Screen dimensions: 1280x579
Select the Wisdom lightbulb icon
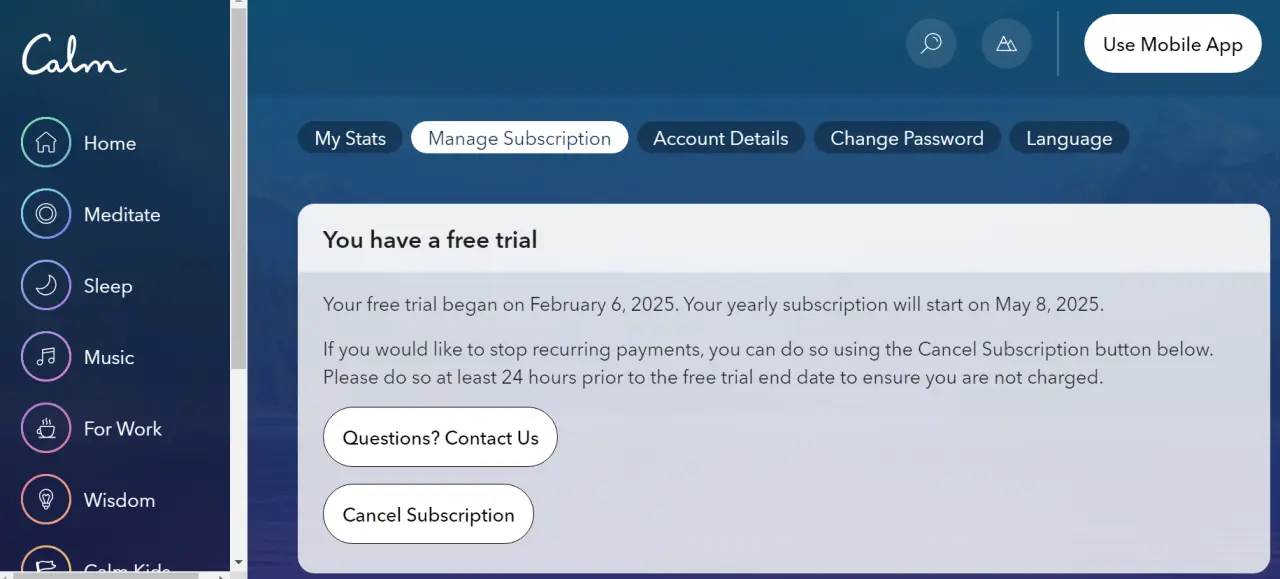[46, 500]
